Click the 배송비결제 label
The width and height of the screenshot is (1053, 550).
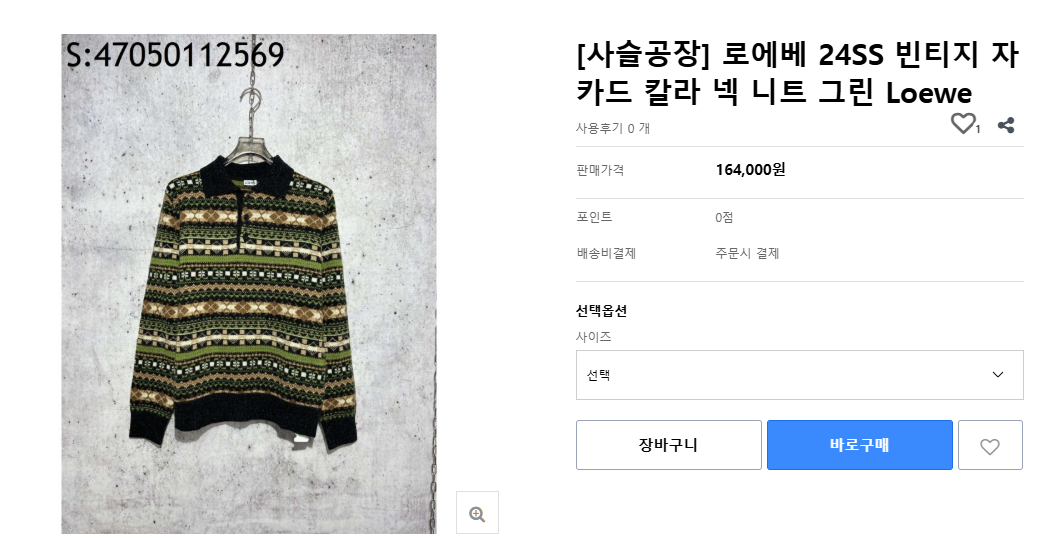[606, 253]
